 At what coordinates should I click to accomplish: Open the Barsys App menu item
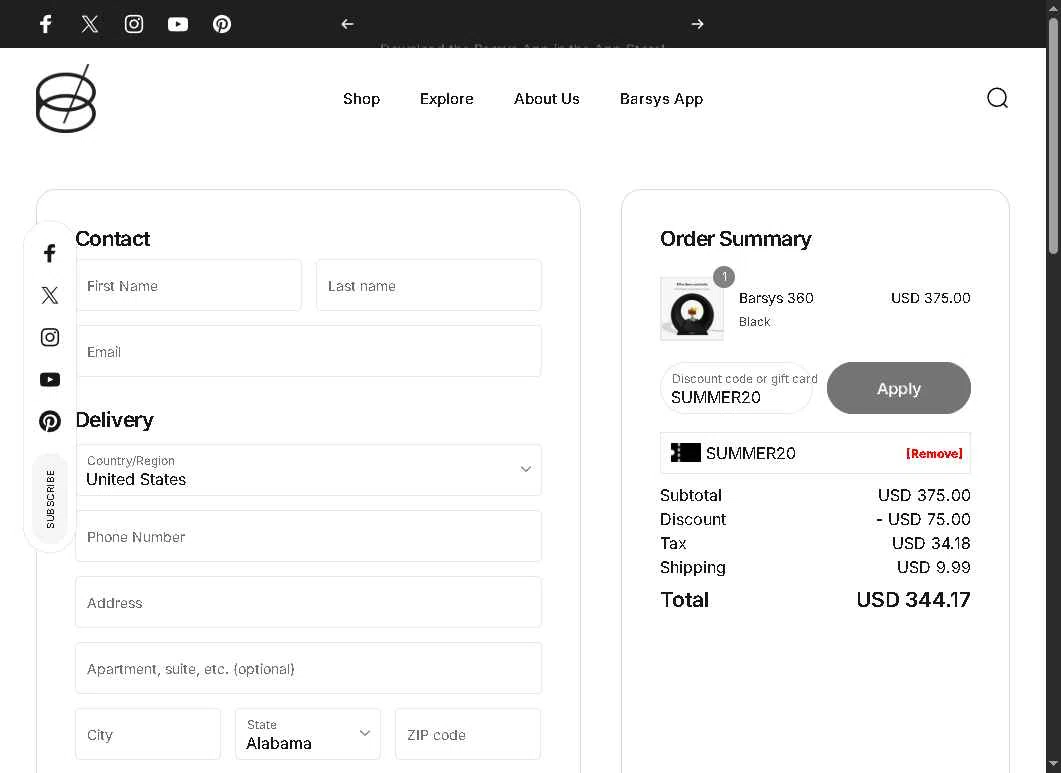tap(661, 99)
